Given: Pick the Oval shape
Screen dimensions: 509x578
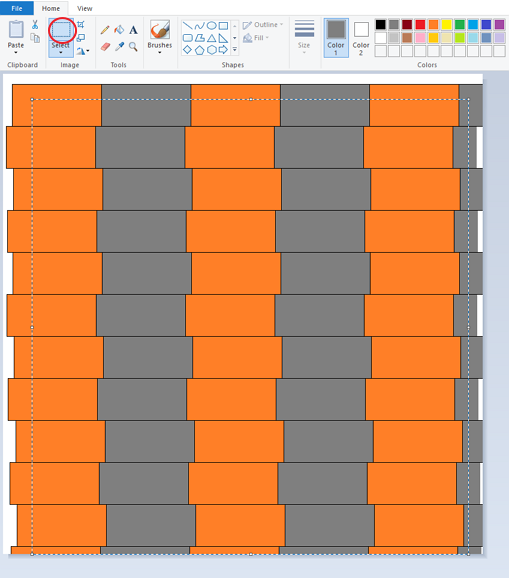Looking at the screenshot, I should click(x=212, y=25).
